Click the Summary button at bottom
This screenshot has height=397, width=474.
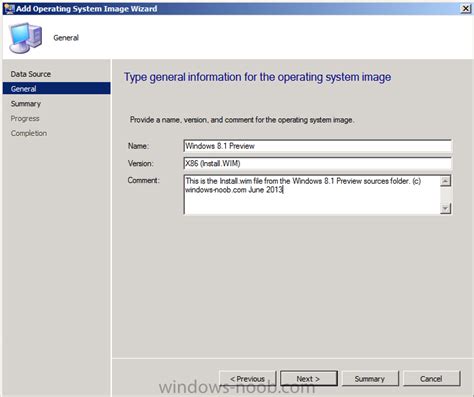pos(370,379)
